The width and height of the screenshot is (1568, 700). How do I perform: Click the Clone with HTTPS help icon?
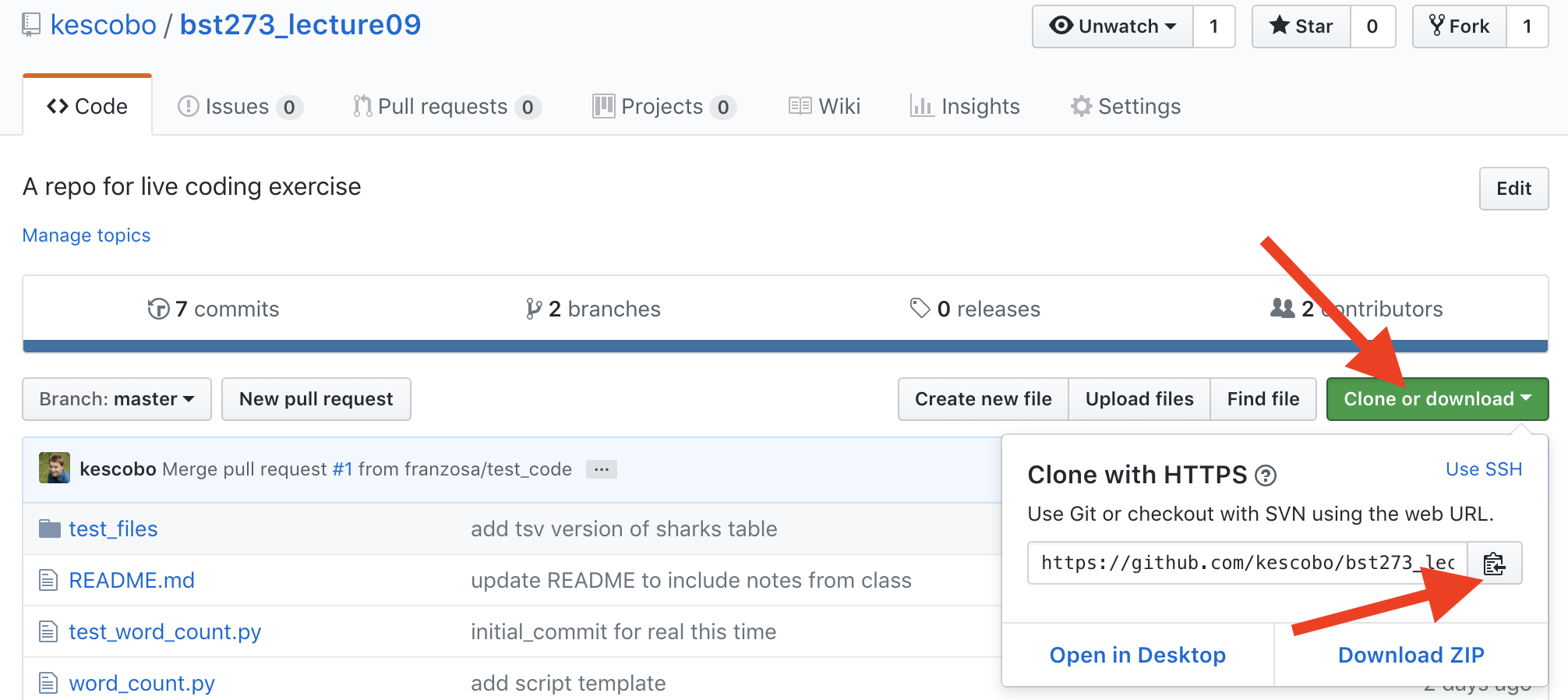click(x=1266, y=476)
